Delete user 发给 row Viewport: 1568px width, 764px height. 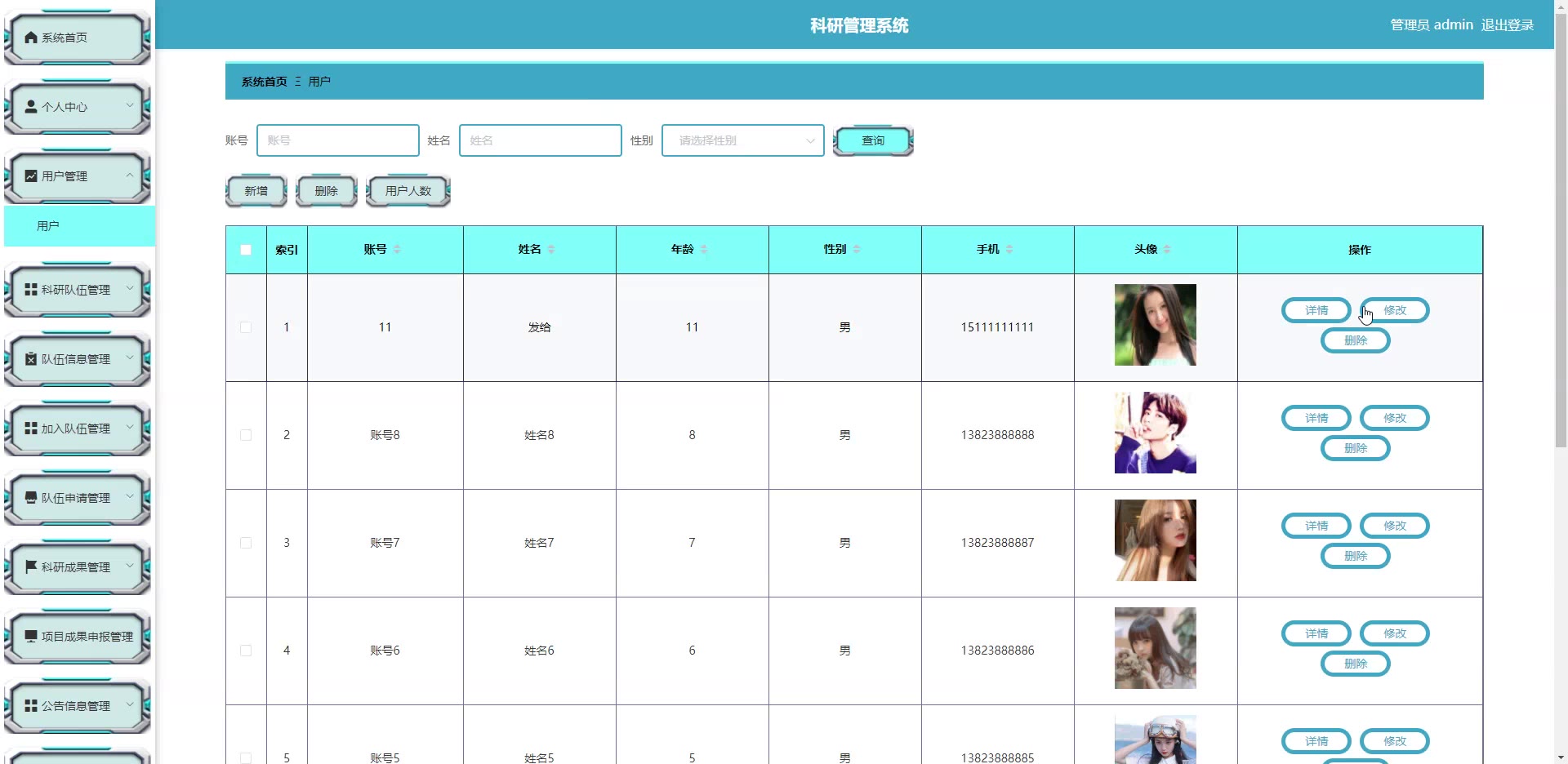pyautogui.click(x=1356, y=340)
